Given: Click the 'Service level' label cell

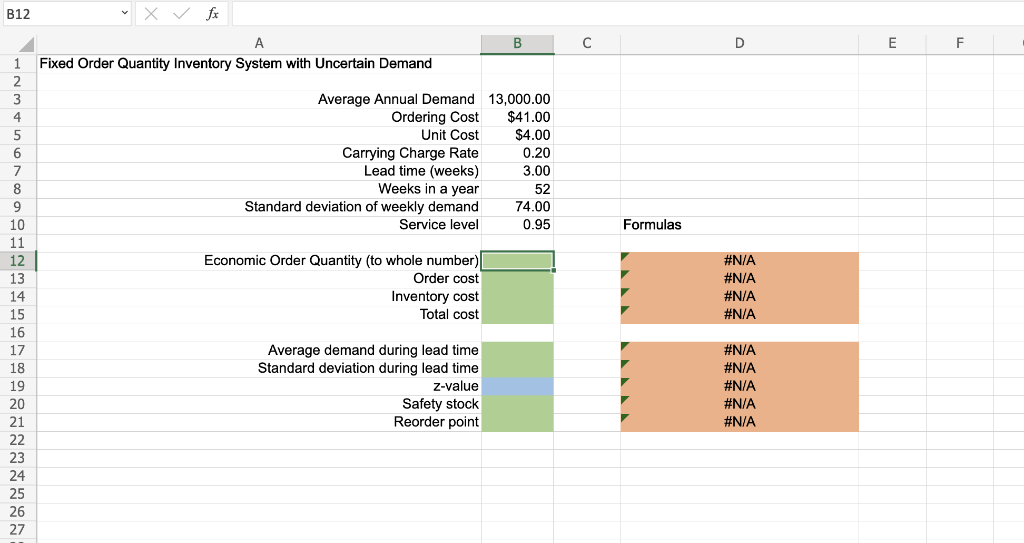Looking at the screenshot, I should [259, 225].
